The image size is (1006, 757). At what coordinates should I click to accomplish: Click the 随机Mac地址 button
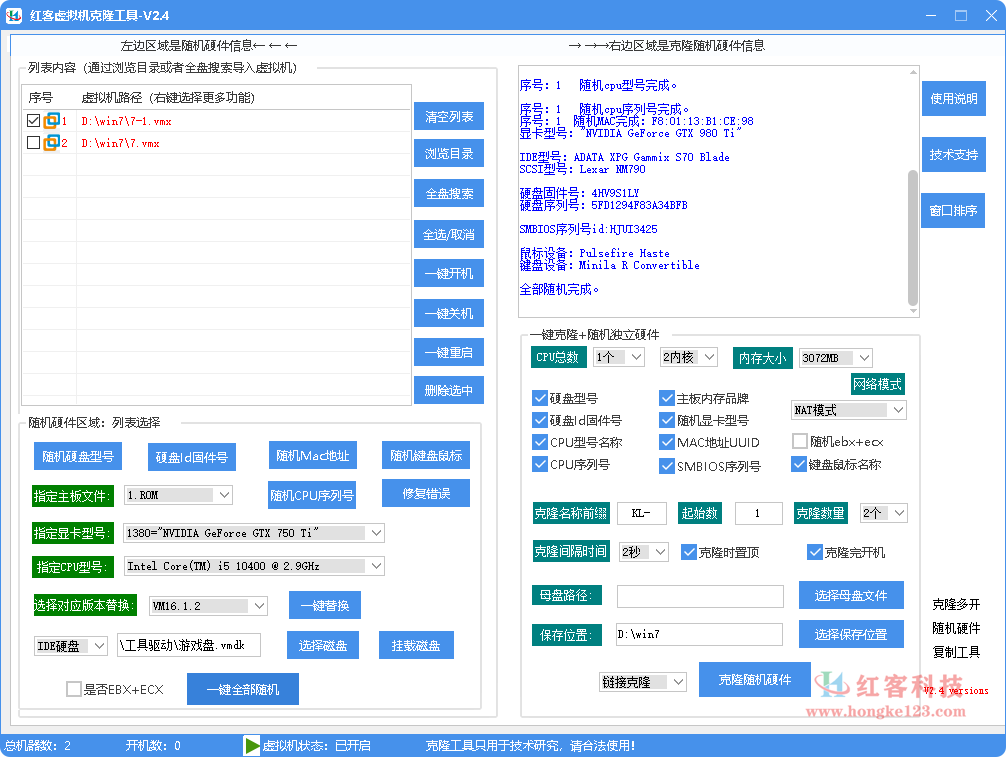pyautogui.click(x=312, y=455)
